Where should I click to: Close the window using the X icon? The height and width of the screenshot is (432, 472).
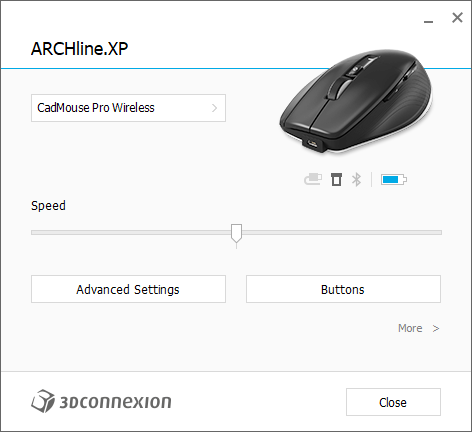pos(457,18)
